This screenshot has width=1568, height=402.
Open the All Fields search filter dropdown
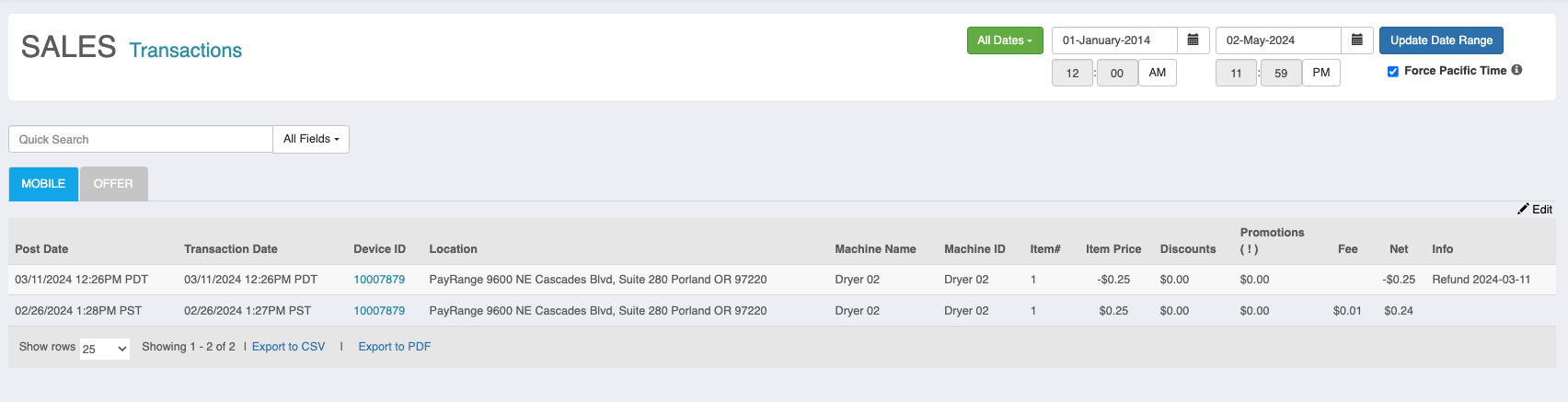(x=311, y=139)
